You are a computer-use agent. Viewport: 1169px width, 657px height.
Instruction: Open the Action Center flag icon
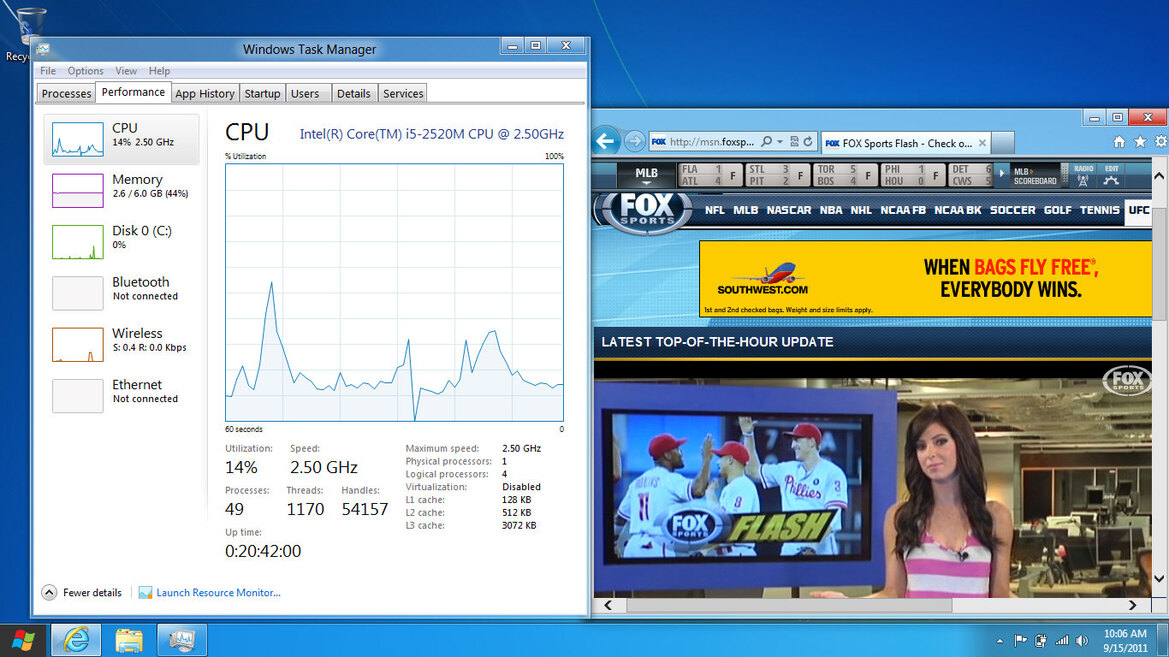(x=1021, y=641)
